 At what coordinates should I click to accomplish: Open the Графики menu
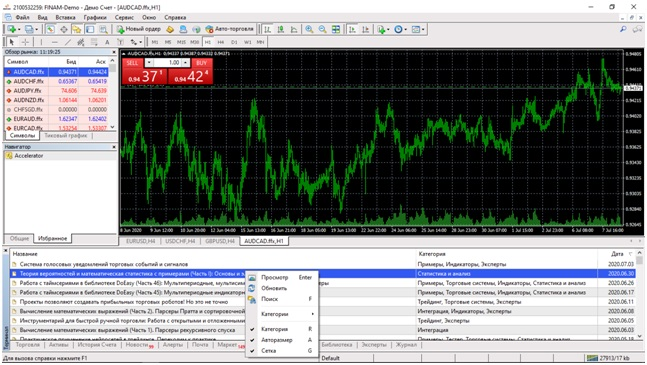point(95,17)
